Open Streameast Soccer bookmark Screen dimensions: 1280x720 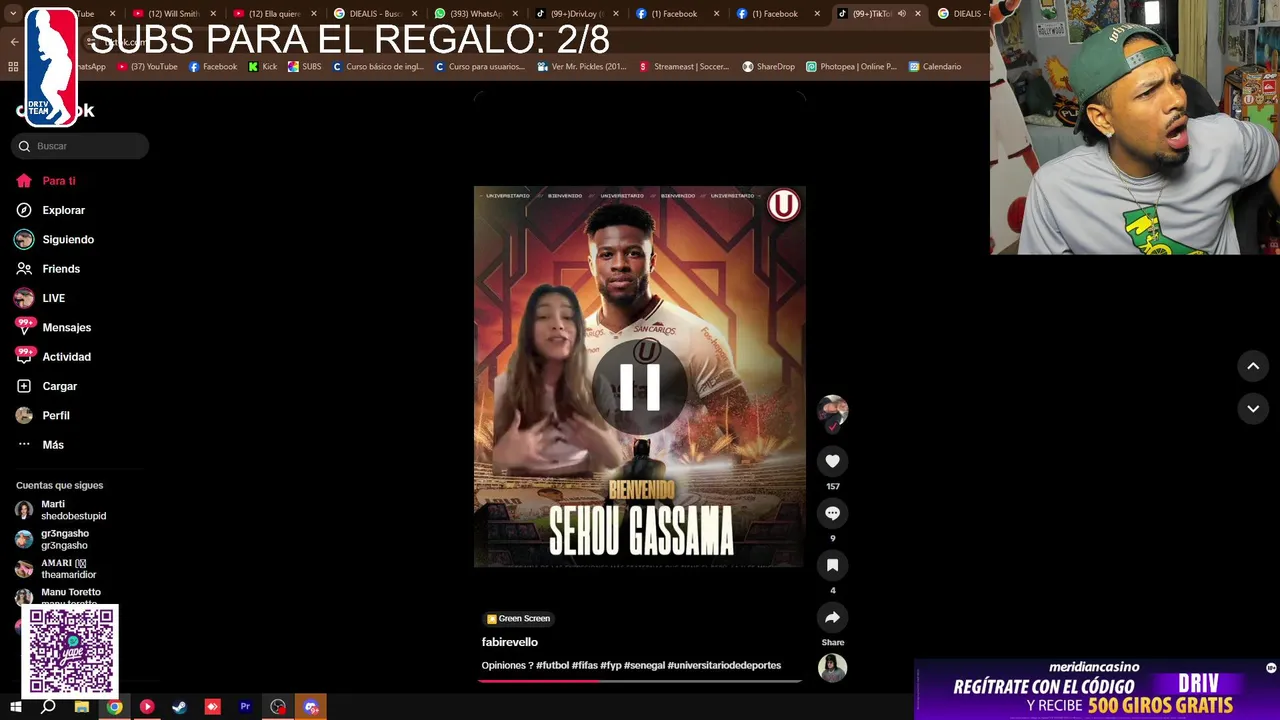pyautogui.click(x=684, y=67)
